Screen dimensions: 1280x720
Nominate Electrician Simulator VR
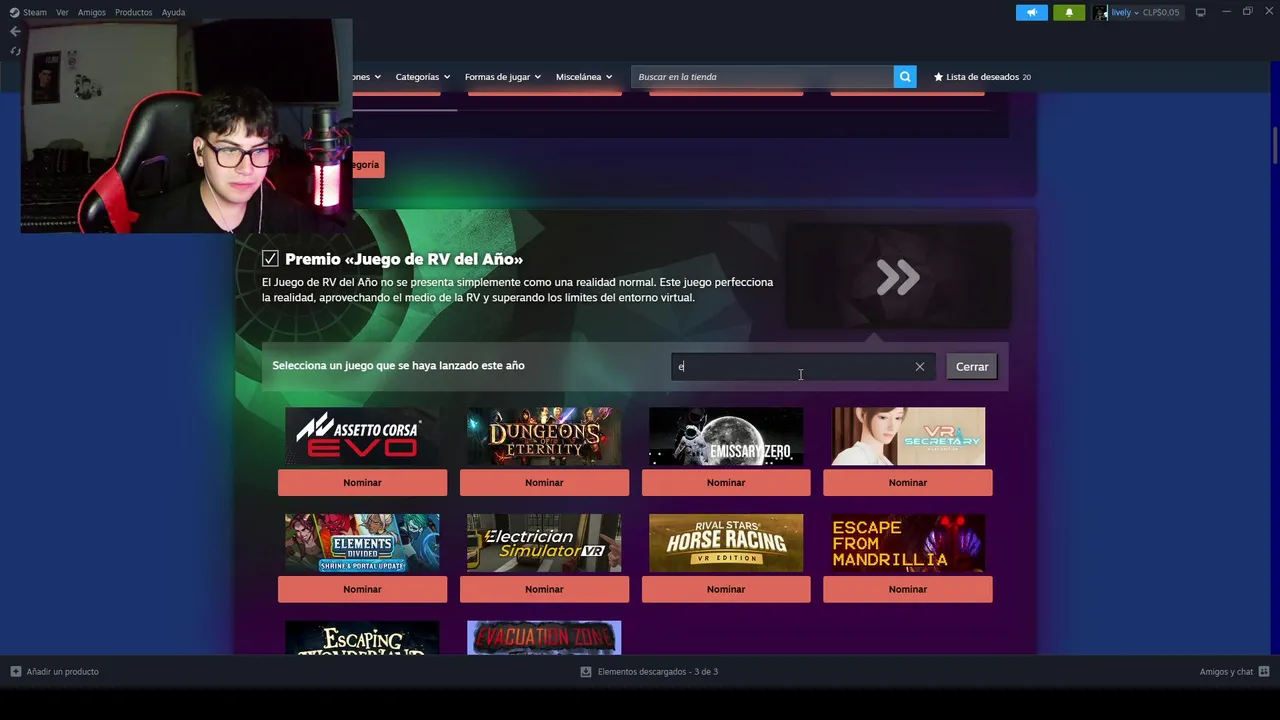point(544,590)
